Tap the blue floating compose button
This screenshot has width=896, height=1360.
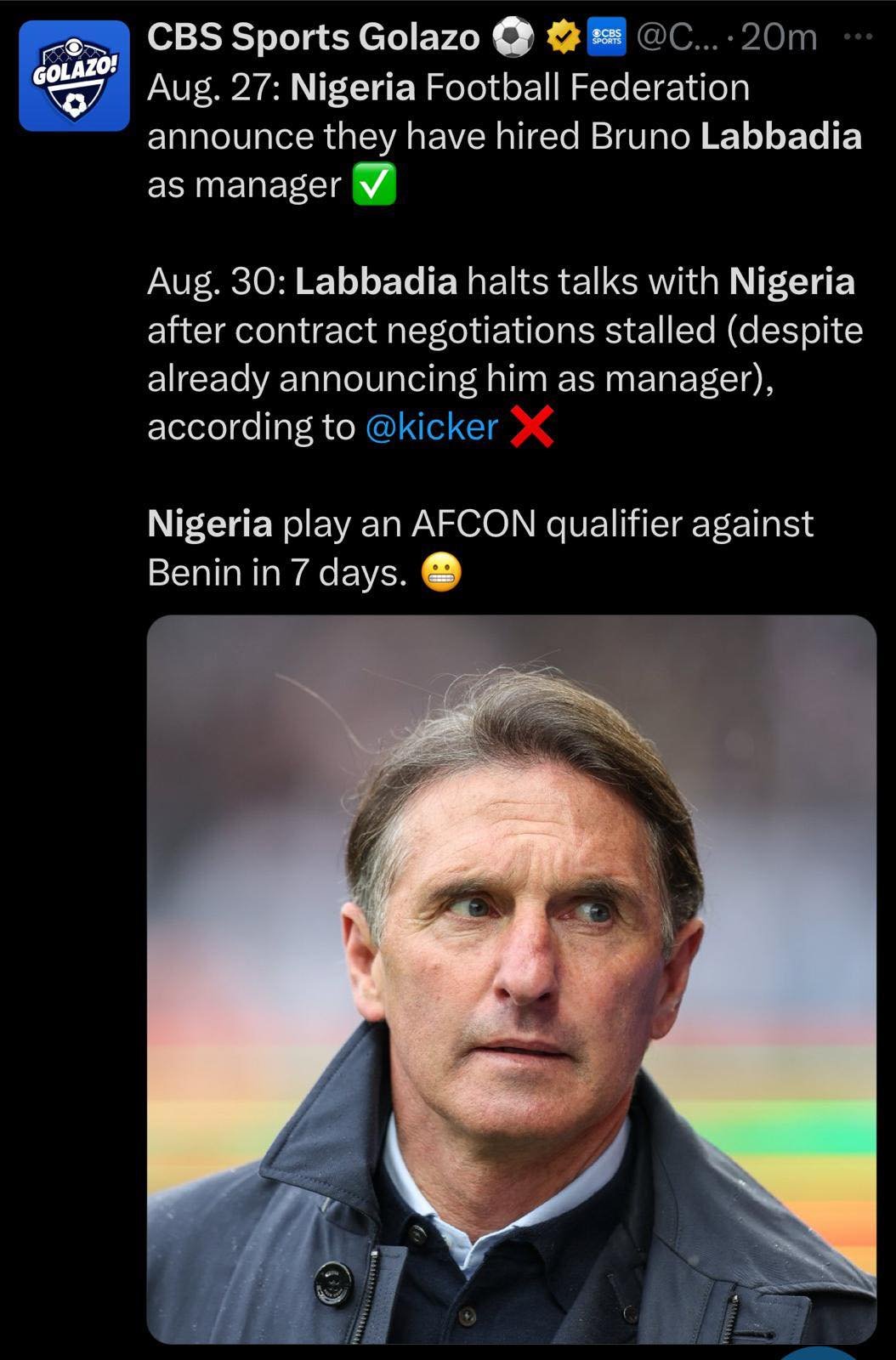[820, 1352]
